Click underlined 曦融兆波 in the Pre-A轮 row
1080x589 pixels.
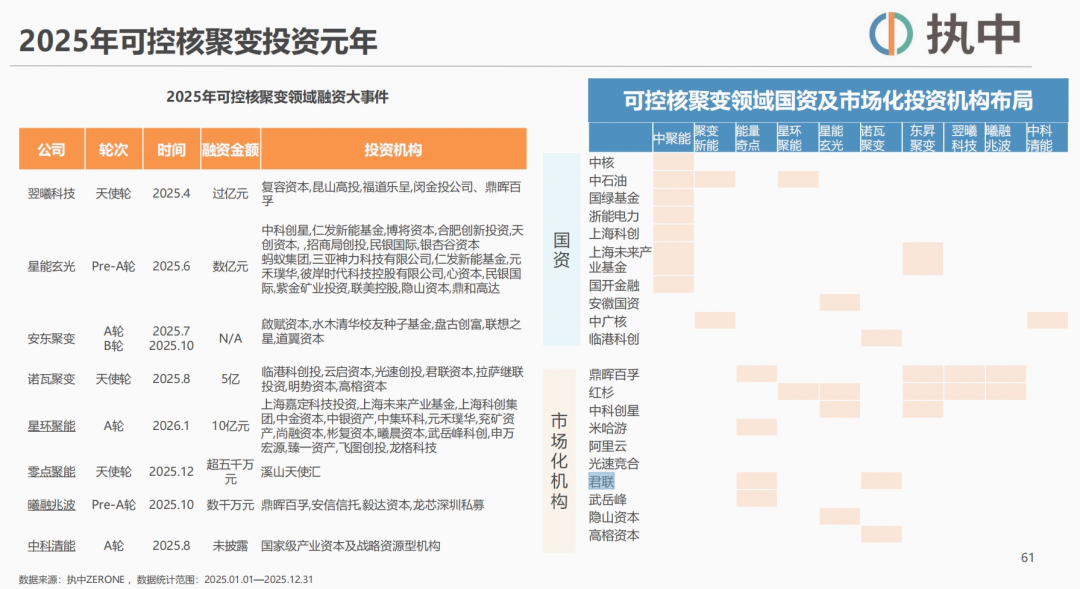click(x=51, y=505)
